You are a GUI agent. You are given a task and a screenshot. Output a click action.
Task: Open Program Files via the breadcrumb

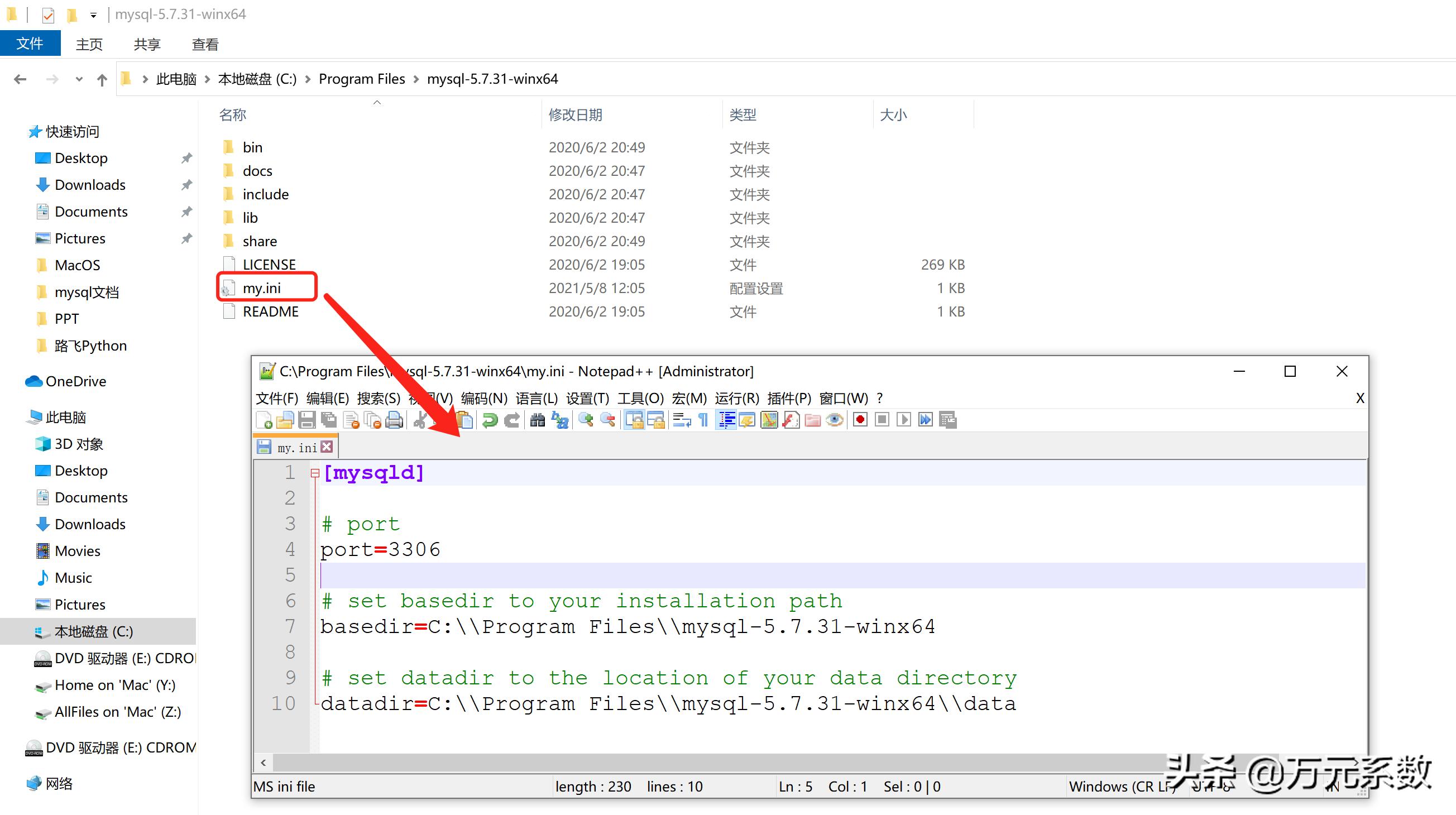coord(362,79)
